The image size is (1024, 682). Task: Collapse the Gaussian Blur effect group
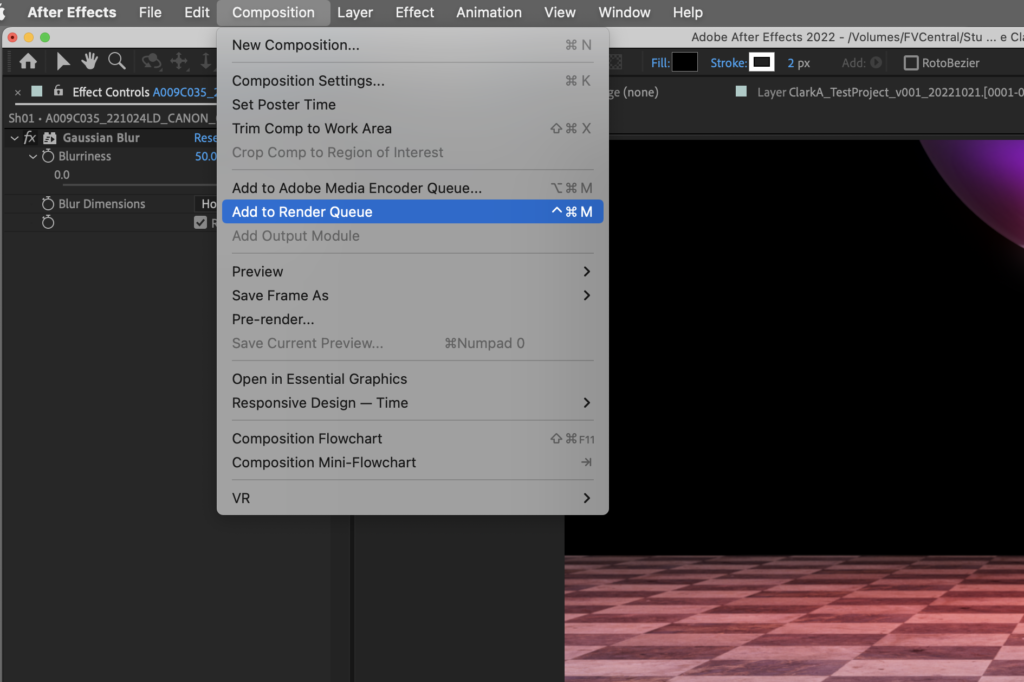pos(14,138)
